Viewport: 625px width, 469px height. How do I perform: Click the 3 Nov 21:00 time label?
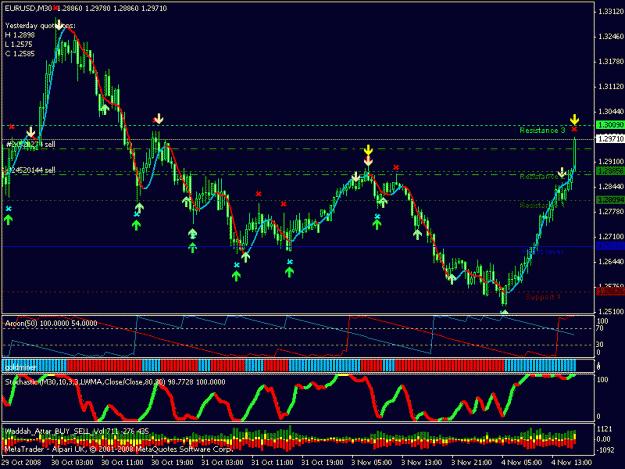(x=471, y=462)
